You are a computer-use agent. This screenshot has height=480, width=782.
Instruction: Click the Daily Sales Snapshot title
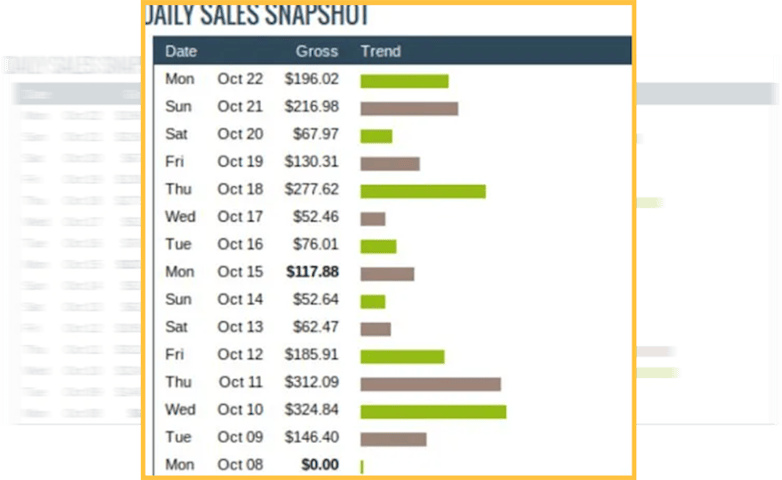point(258,15)
